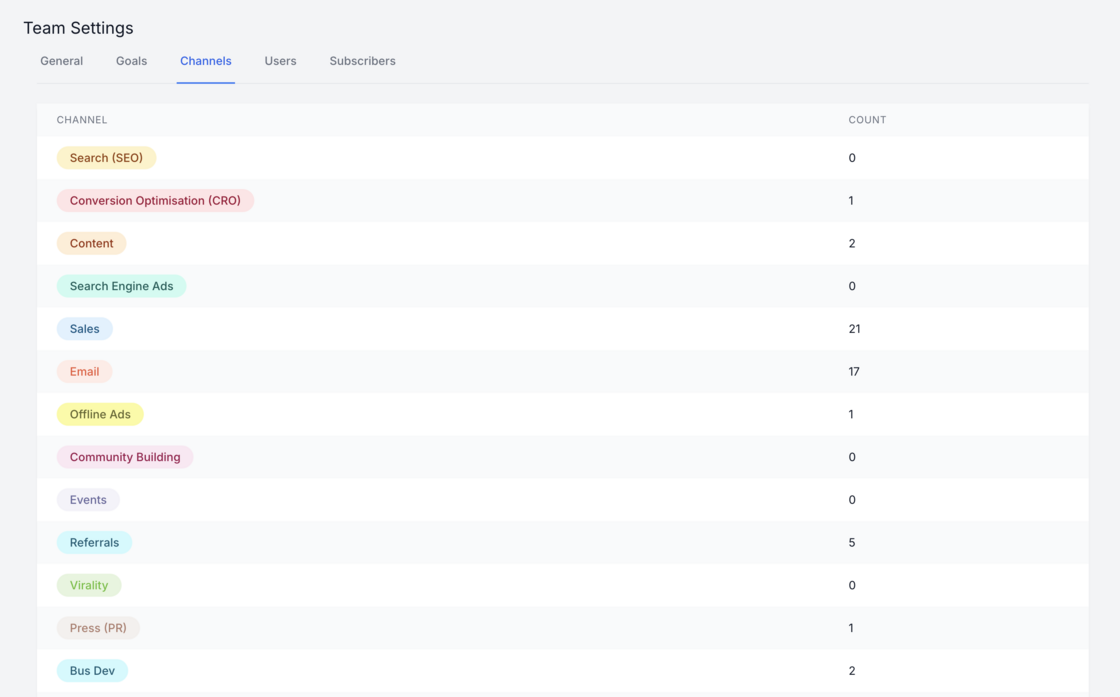Screen dimensions: 1120x697
Task: Select the Referrals channel tag
Action: [x=94, y=543]
